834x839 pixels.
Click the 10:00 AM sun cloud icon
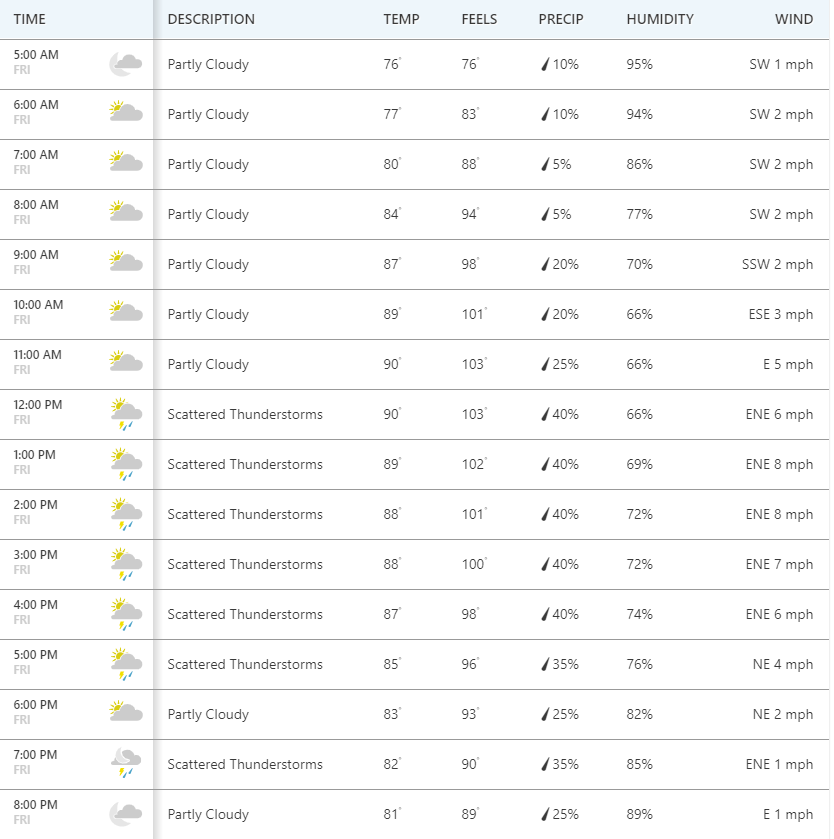pos(125,313)
